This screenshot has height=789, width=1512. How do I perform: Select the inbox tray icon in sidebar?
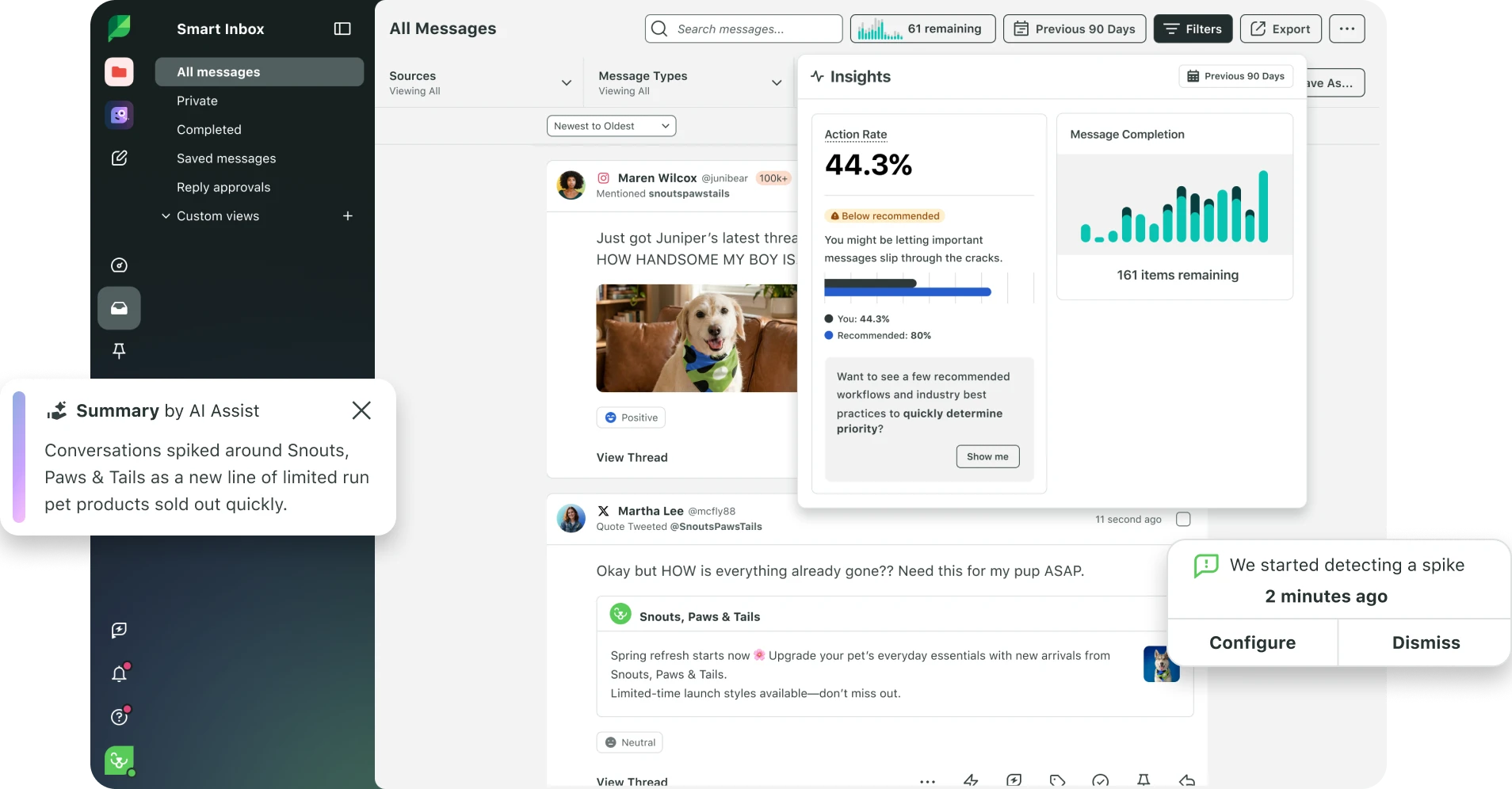click(119, 308)
